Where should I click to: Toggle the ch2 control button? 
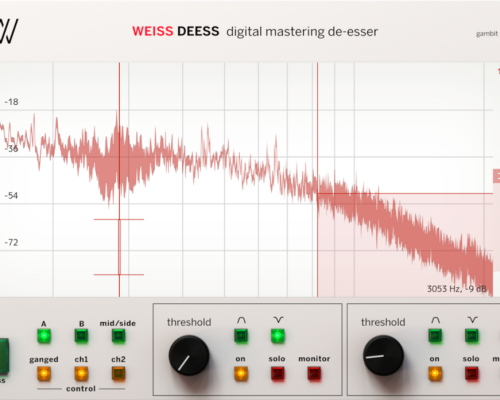click(x=118, y=373)
